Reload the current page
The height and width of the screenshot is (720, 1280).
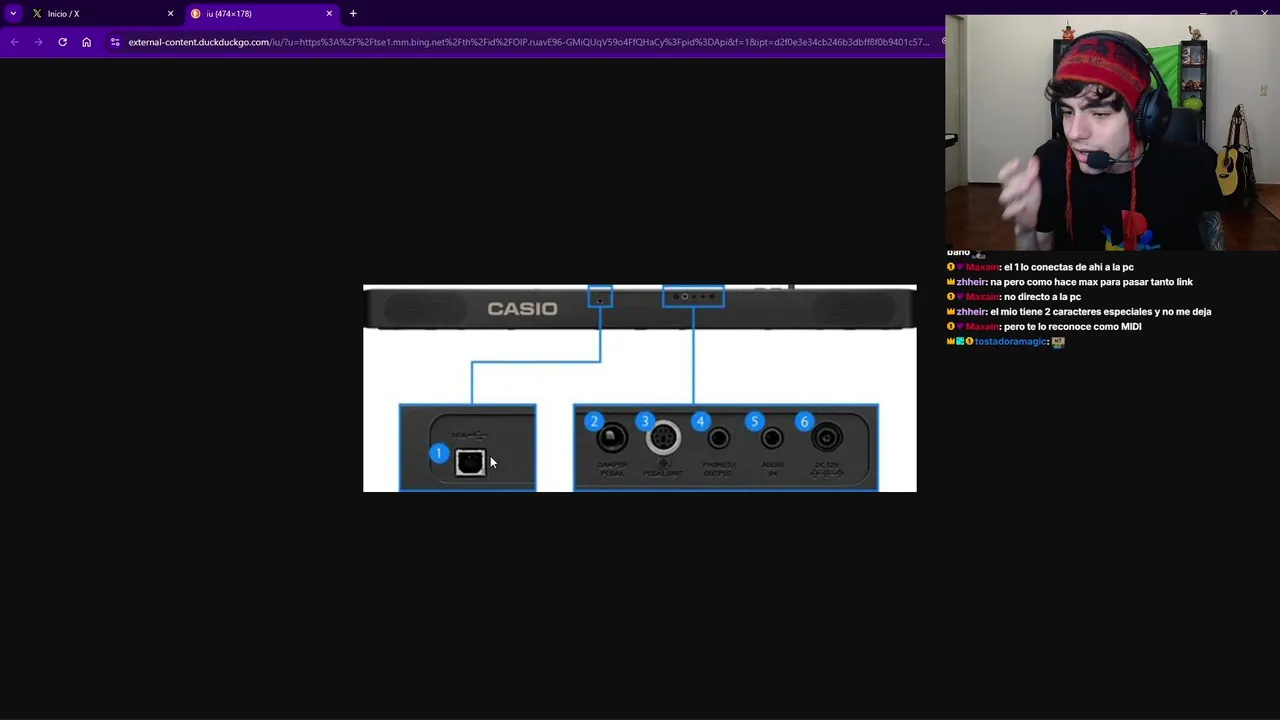62,42
